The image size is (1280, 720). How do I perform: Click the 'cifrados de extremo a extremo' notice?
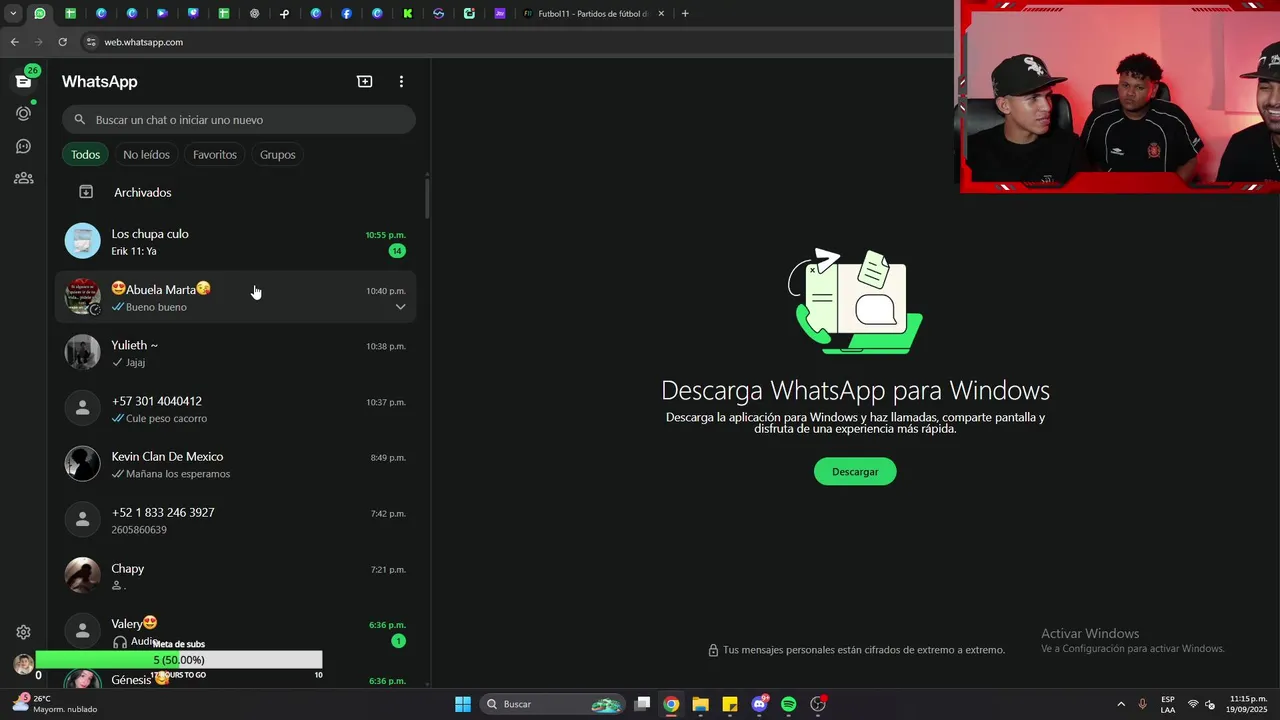(x=864, y=650)
